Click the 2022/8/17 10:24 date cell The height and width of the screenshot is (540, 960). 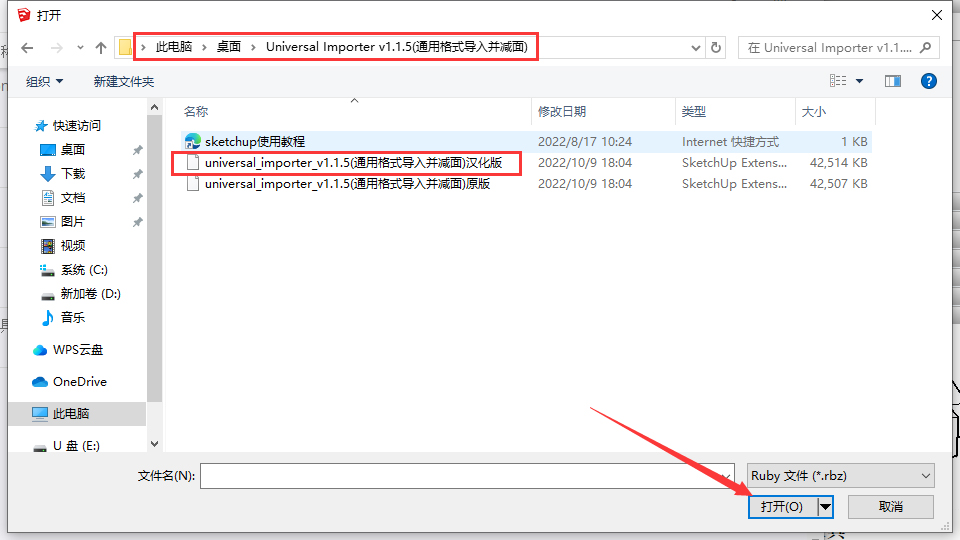pos(585,141)
